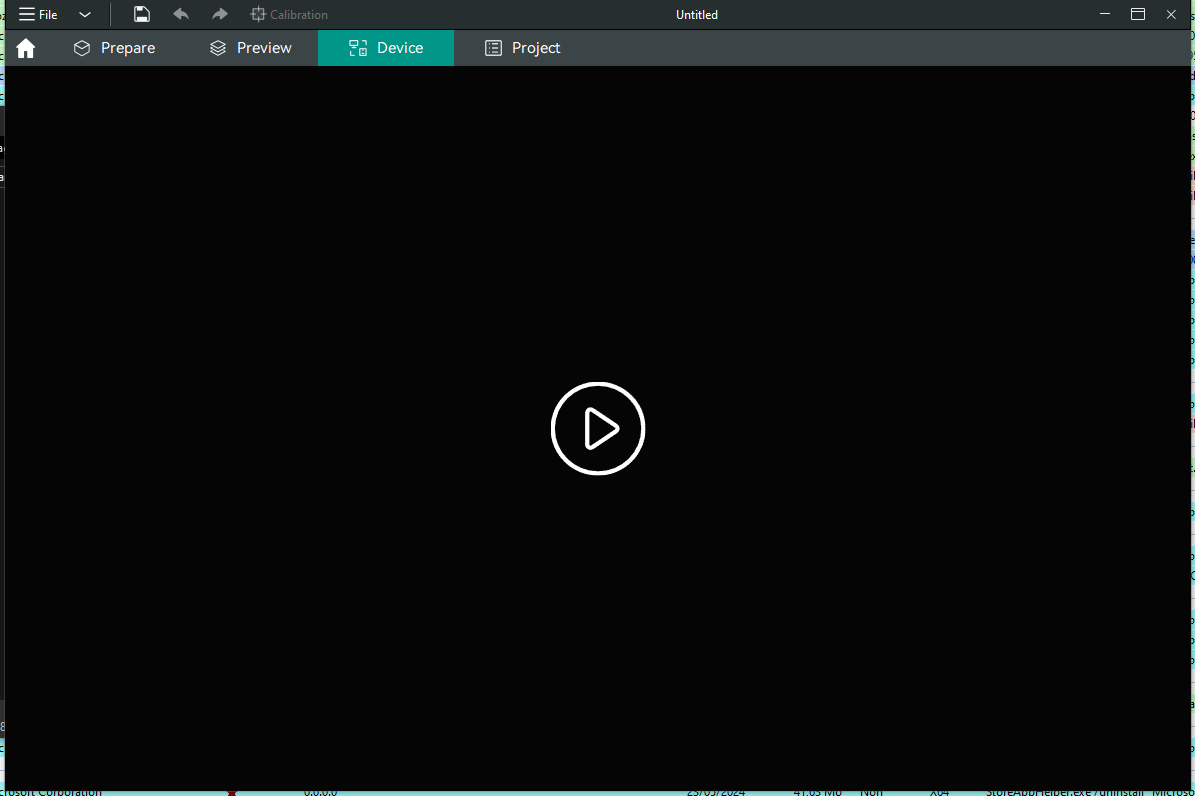Open the hamburger File menu
This screenshot has height=796, width=1195.
coord(38,14)
